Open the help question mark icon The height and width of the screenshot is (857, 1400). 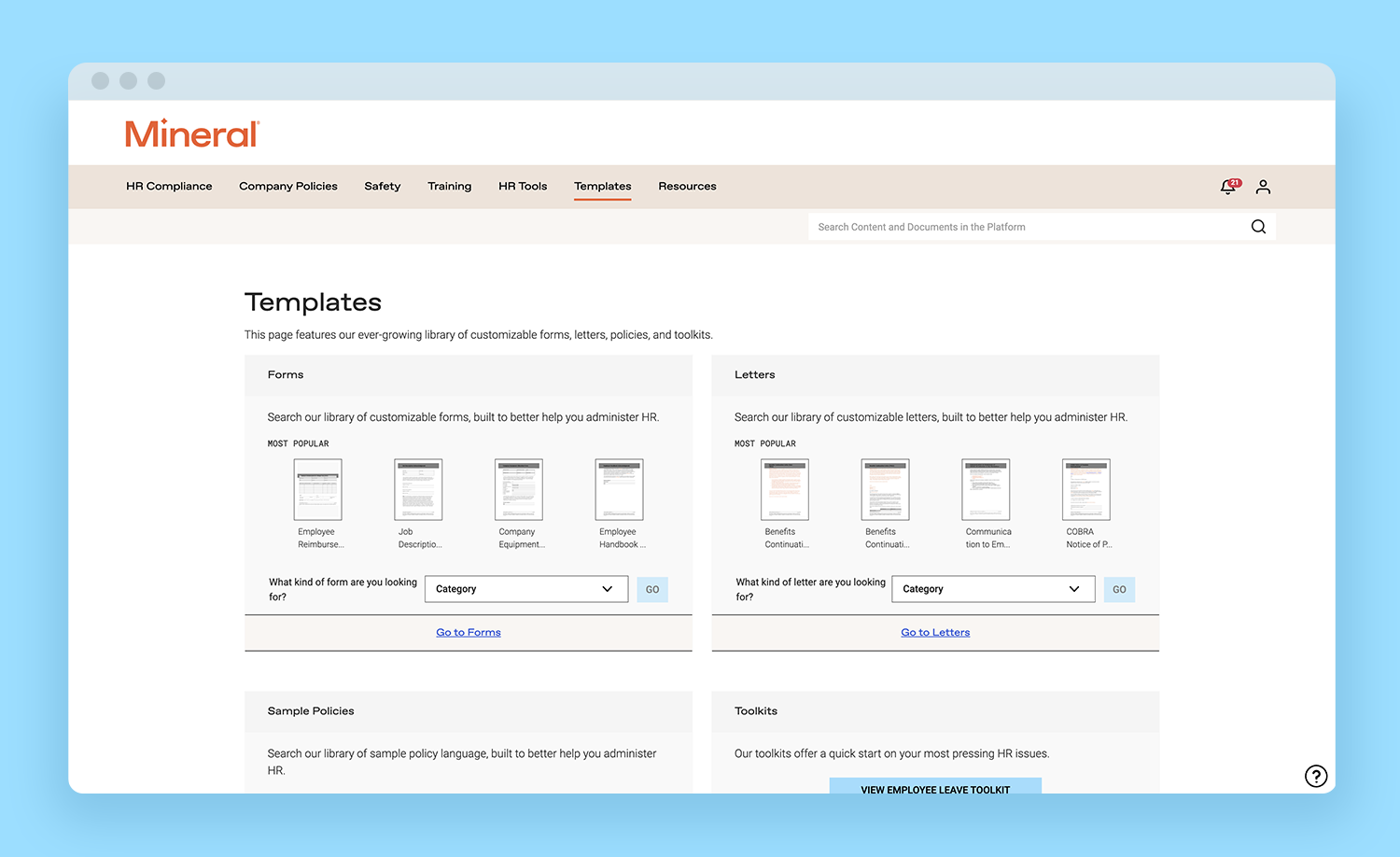point(1316,776)
